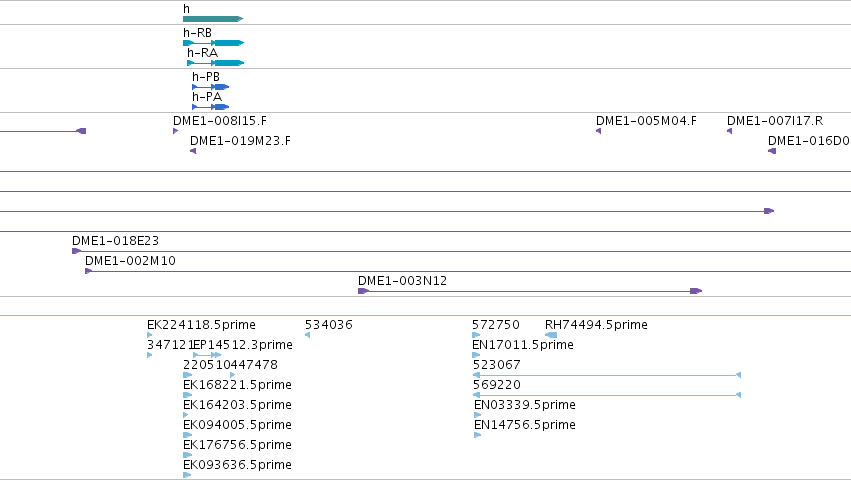
Task: Click the EN14756.5prime arrow marker
Action: [478, 435]
